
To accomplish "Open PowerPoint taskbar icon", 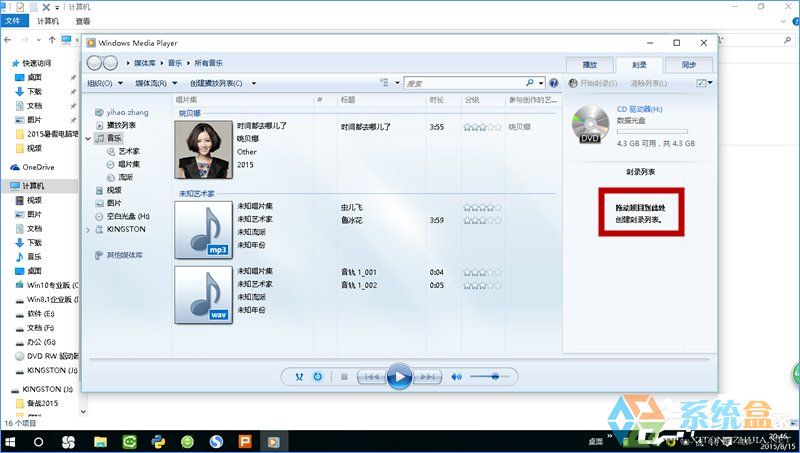I will pos(245,442).
